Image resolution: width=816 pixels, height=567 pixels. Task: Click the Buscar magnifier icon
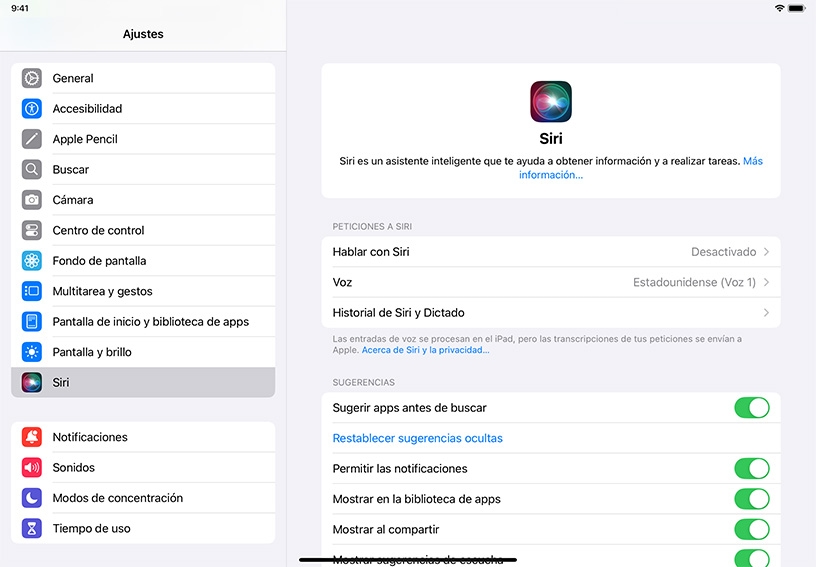coord(32,170)
